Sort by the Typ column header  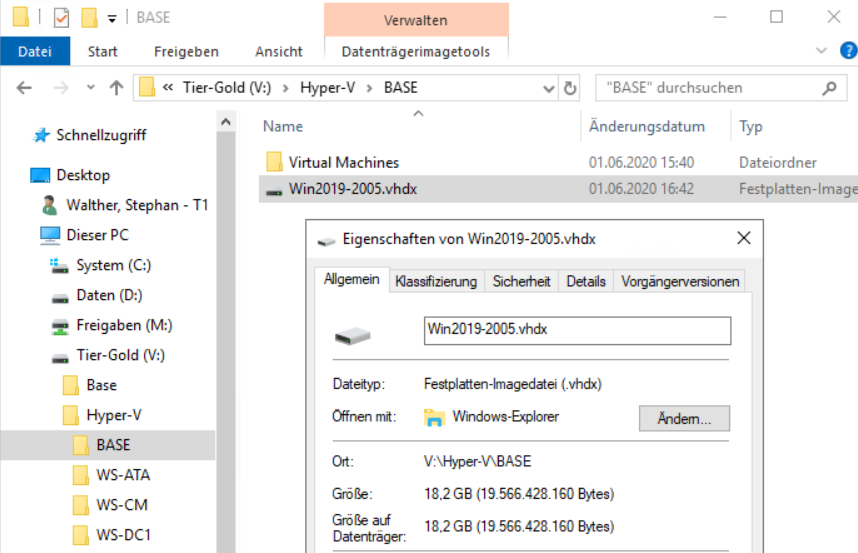(x=751, y=126)
